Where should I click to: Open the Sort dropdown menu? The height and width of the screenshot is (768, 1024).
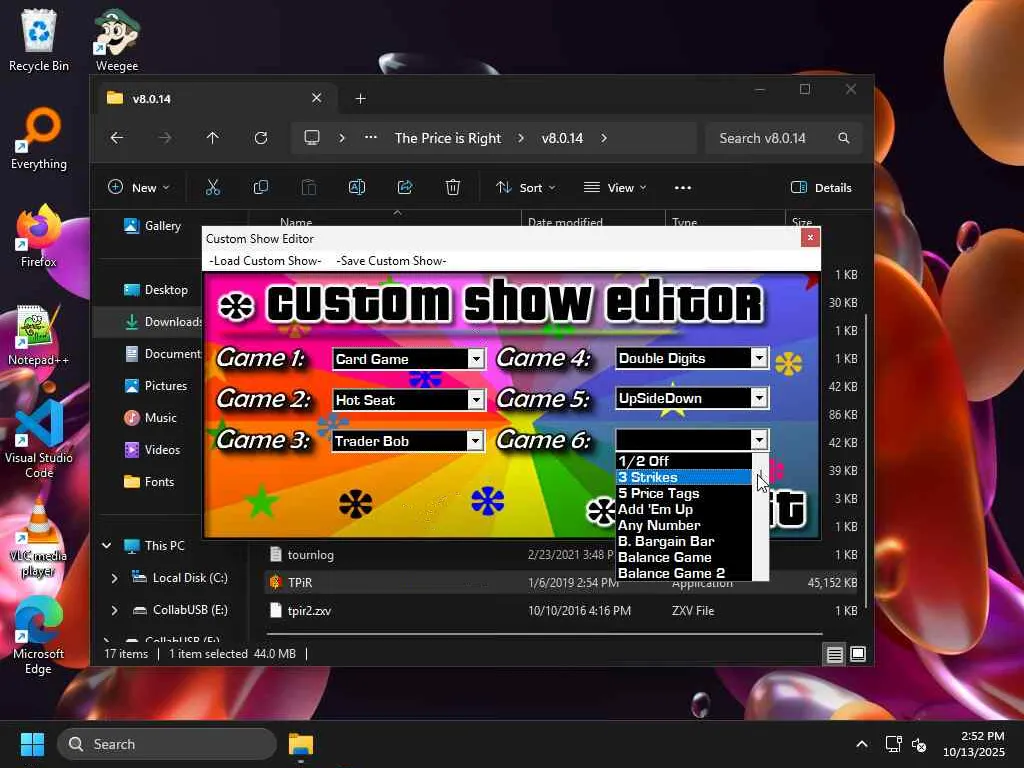point(525,187)
